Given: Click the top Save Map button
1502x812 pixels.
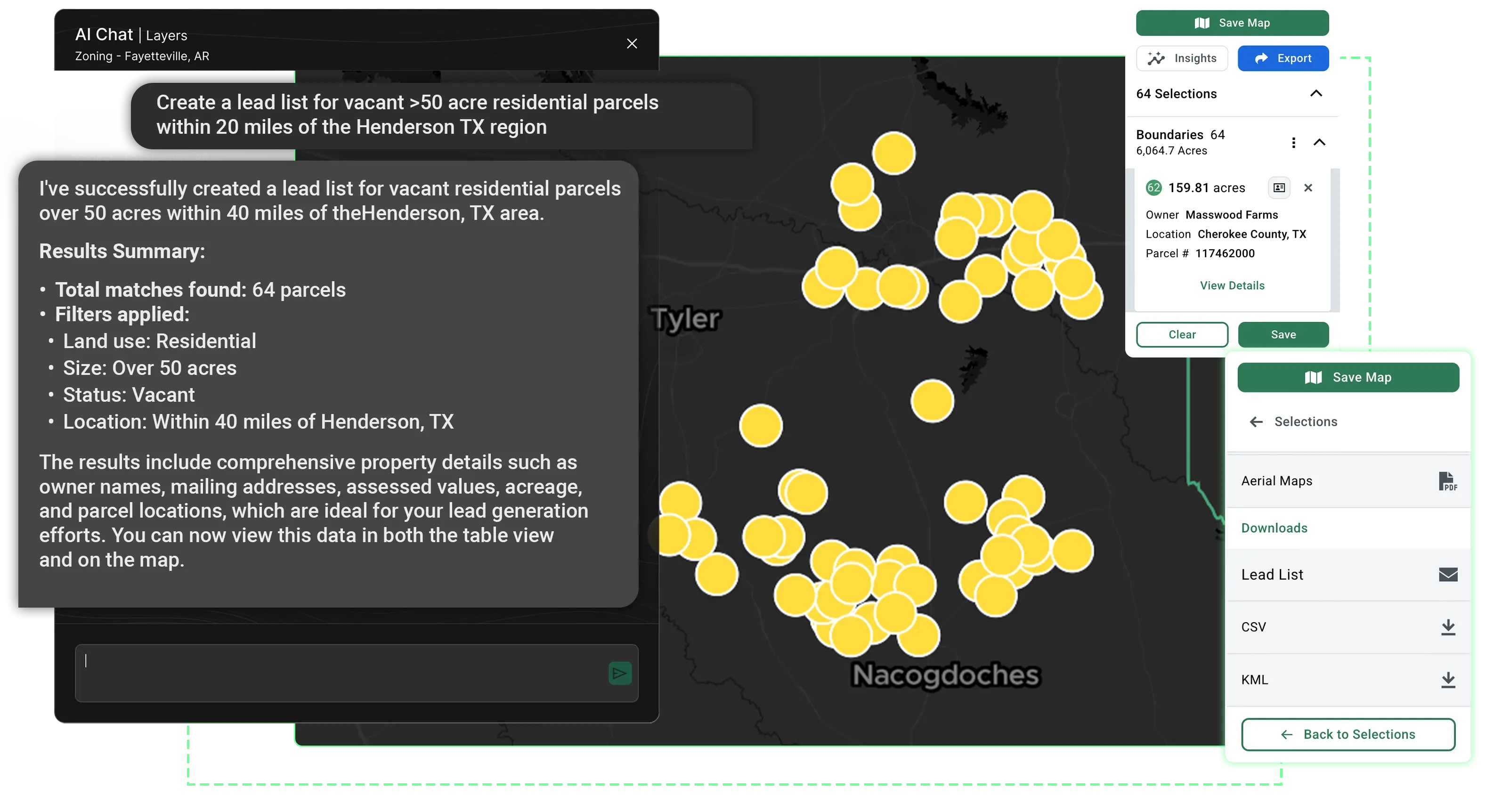Looking at the screenshot, I should click(1232, 23).
